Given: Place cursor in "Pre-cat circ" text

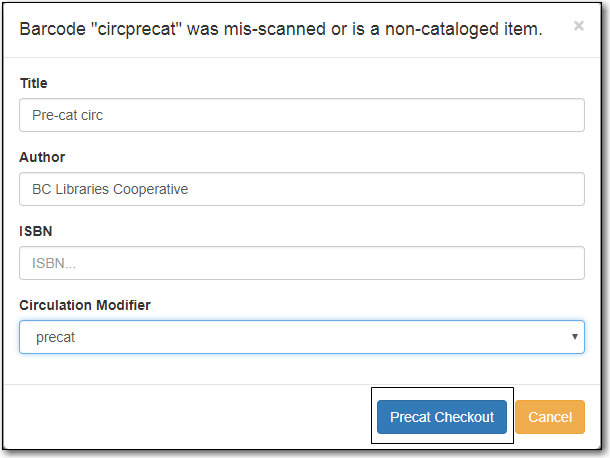Looking at the screenshot, I should 67,115.
